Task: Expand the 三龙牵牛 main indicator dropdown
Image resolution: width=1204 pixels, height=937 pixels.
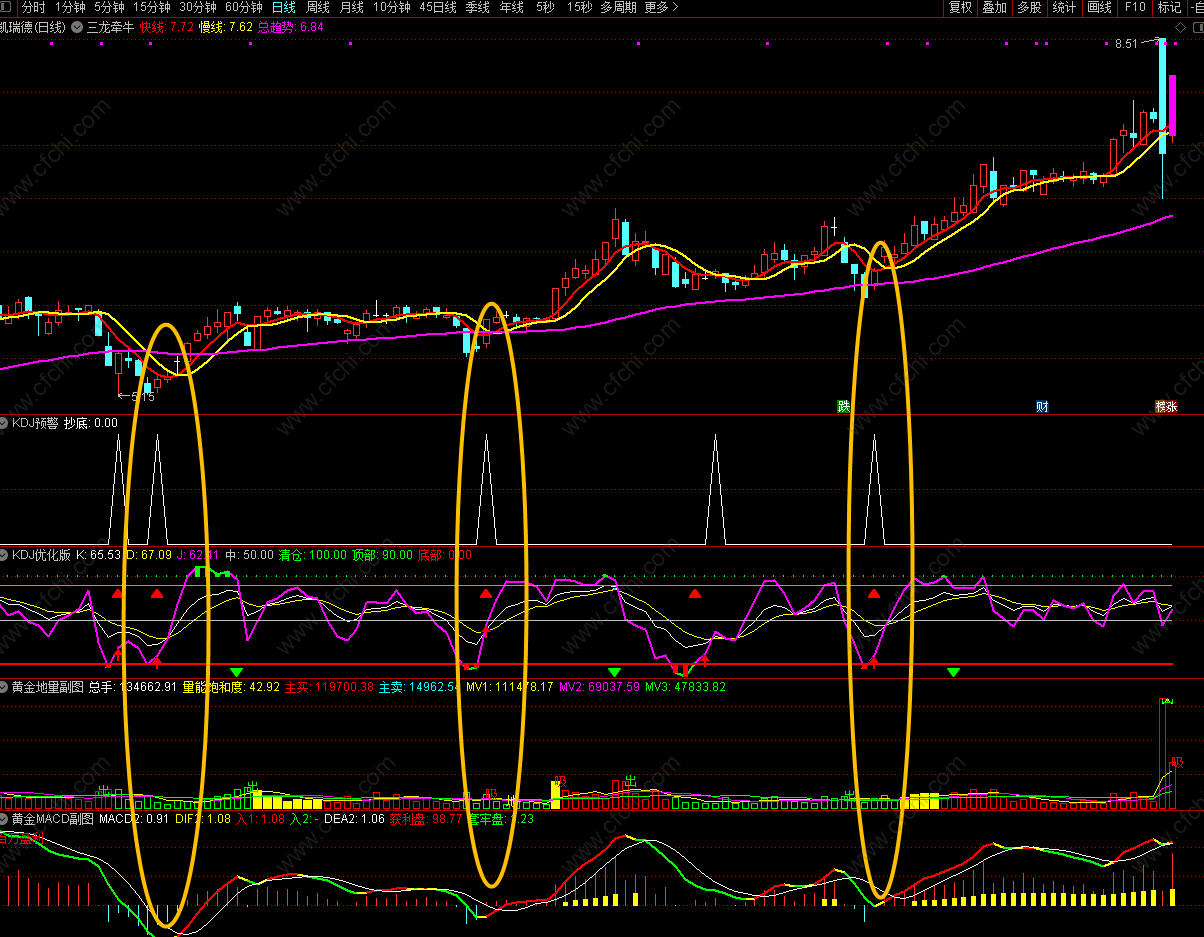Action: click(77, 27)
